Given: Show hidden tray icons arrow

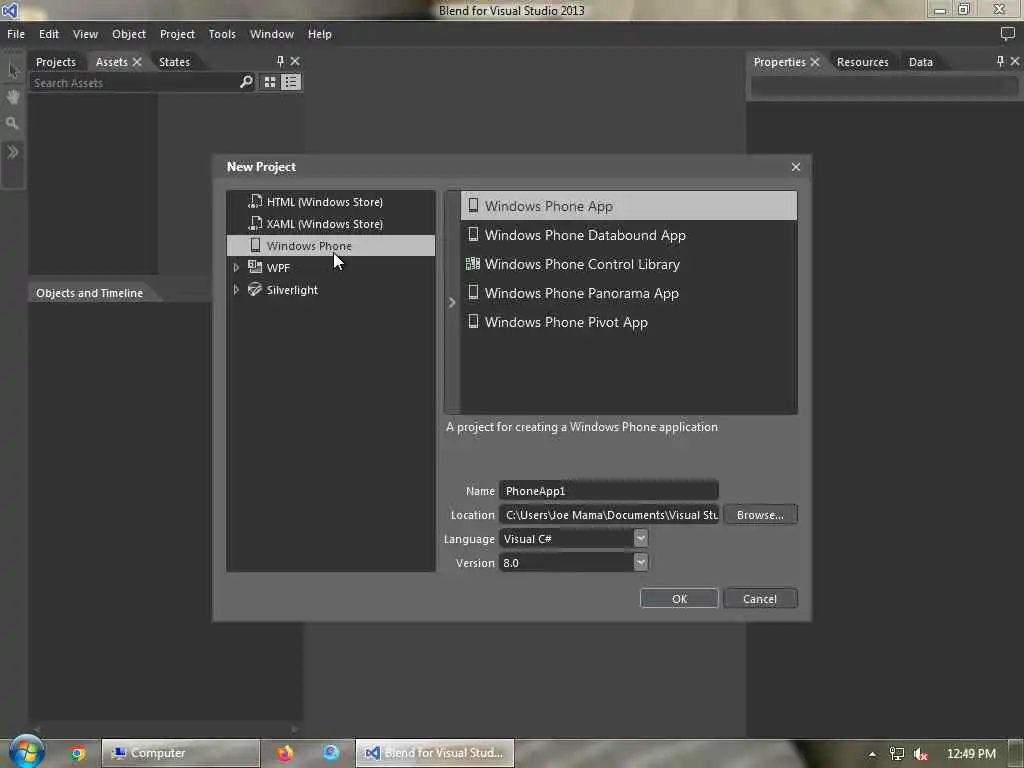Looking at the screenshot, I should pyautogui.click(x=872, y=754).
